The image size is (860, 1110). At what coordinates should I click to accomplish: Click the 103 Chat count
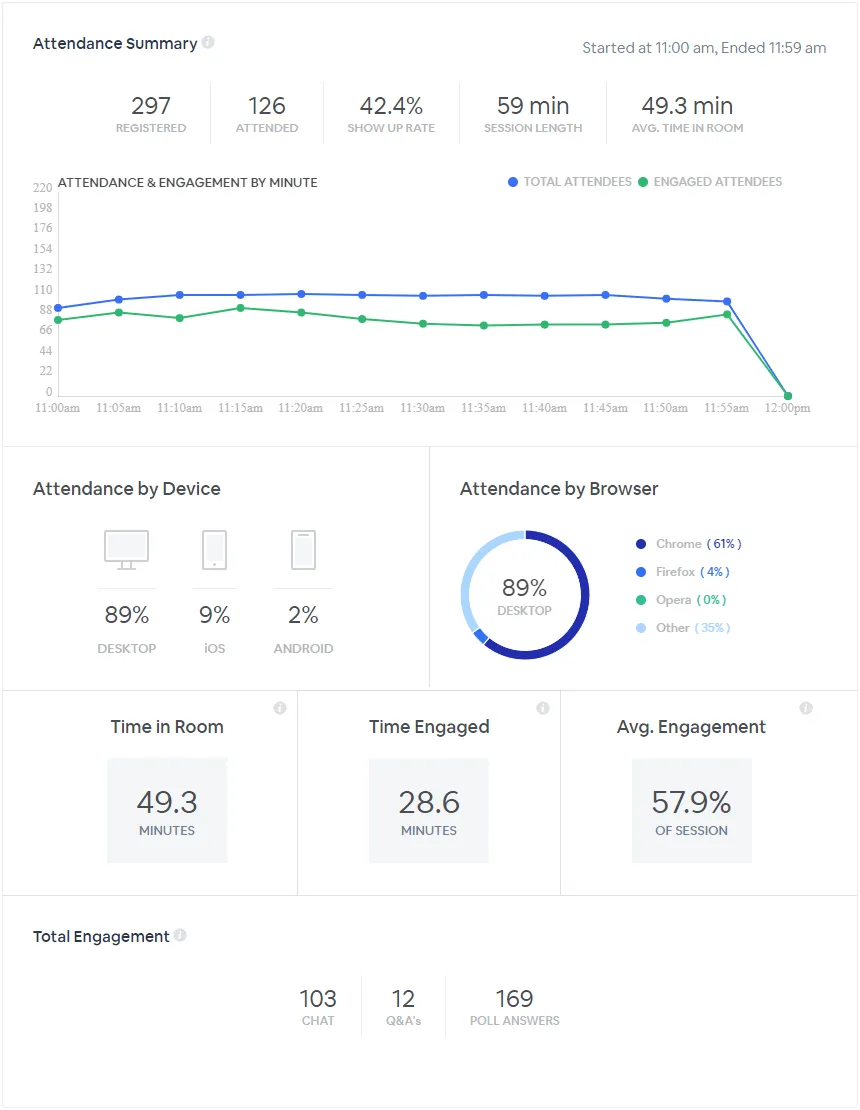(x=318, y=1006)
